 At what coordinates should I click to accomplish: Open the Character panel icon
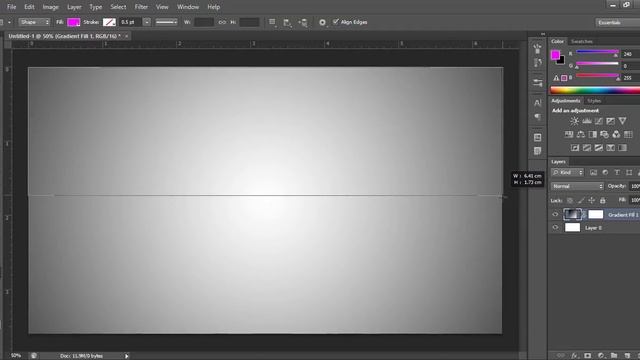point(538,103)
